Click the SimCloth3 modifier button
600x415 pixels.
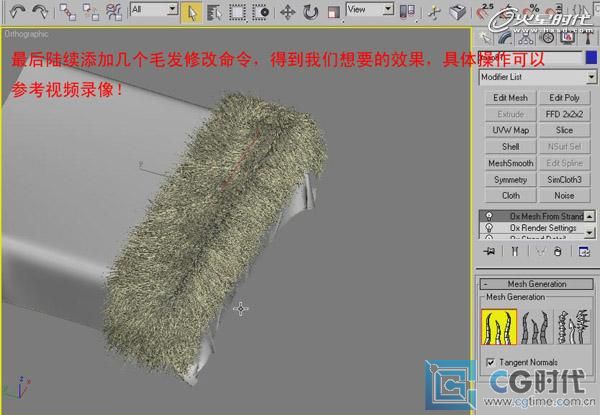coord(564,179)
